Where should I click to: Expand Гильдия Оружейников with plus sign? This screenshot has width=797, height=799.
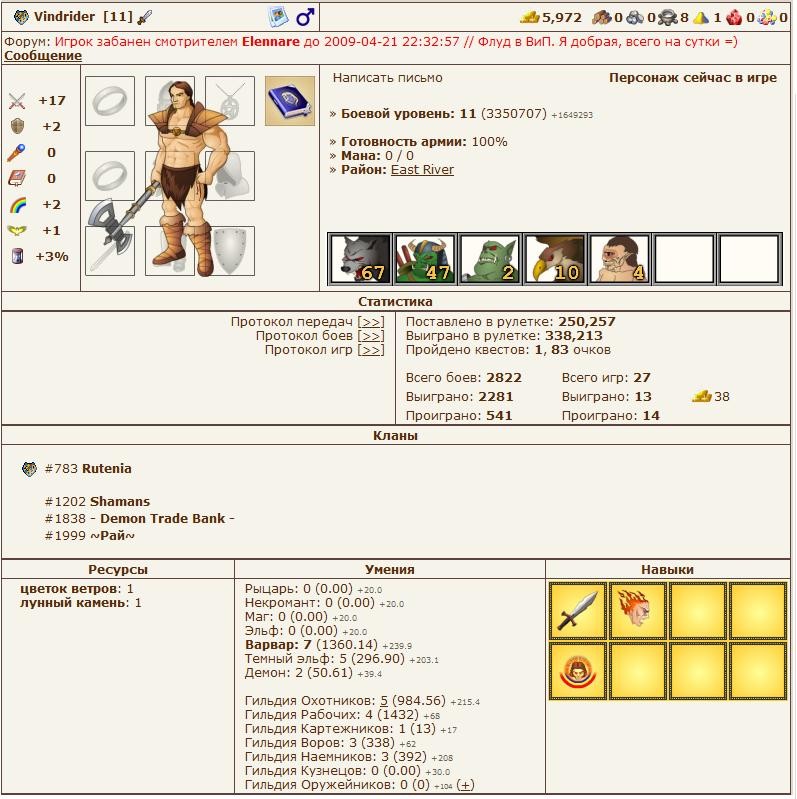click(465, 785)
